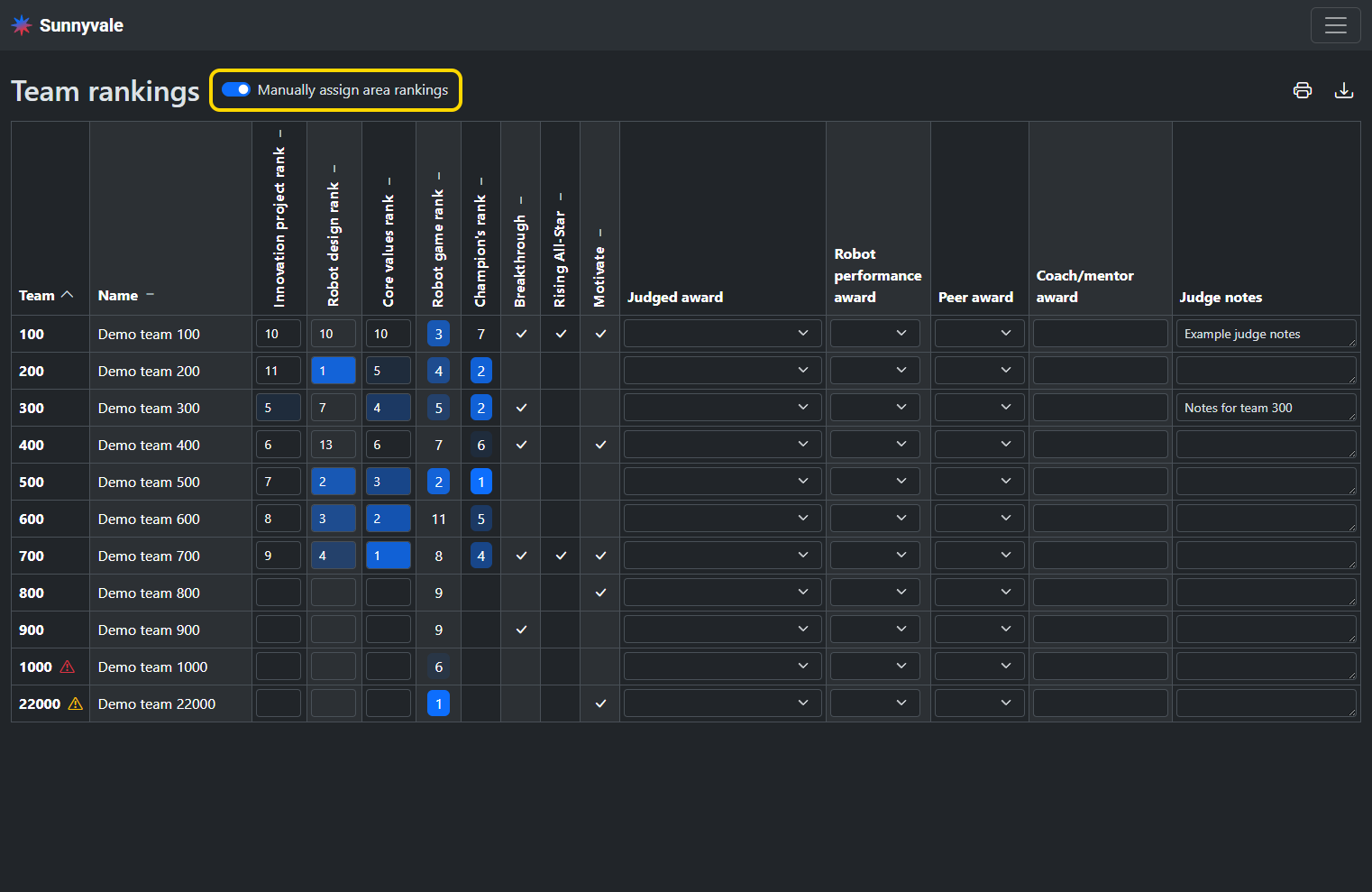
Task: Expand Peer award dropdown for team 500
Action: click(978, 482)
